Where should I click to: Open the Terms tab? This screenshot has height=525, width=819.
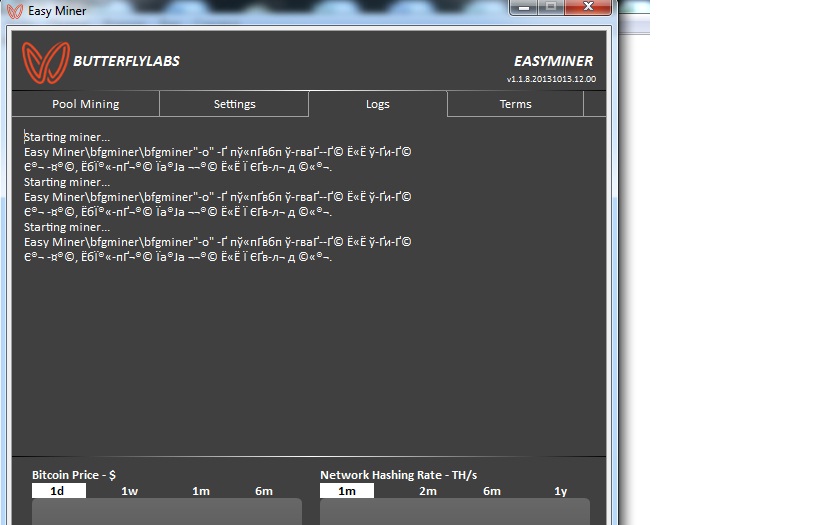coord(516,103)
